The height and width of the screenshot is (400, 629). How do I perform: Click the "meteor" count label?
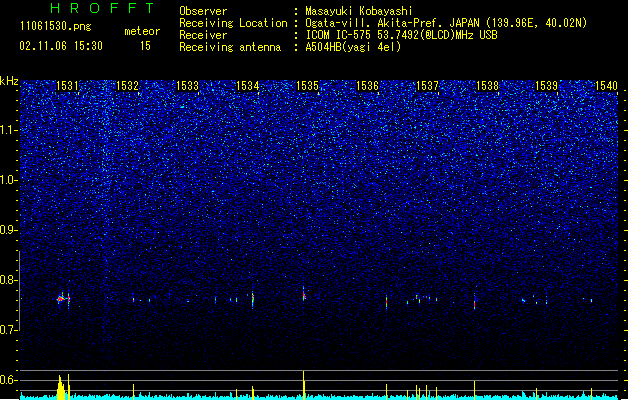tap(142, 31)
